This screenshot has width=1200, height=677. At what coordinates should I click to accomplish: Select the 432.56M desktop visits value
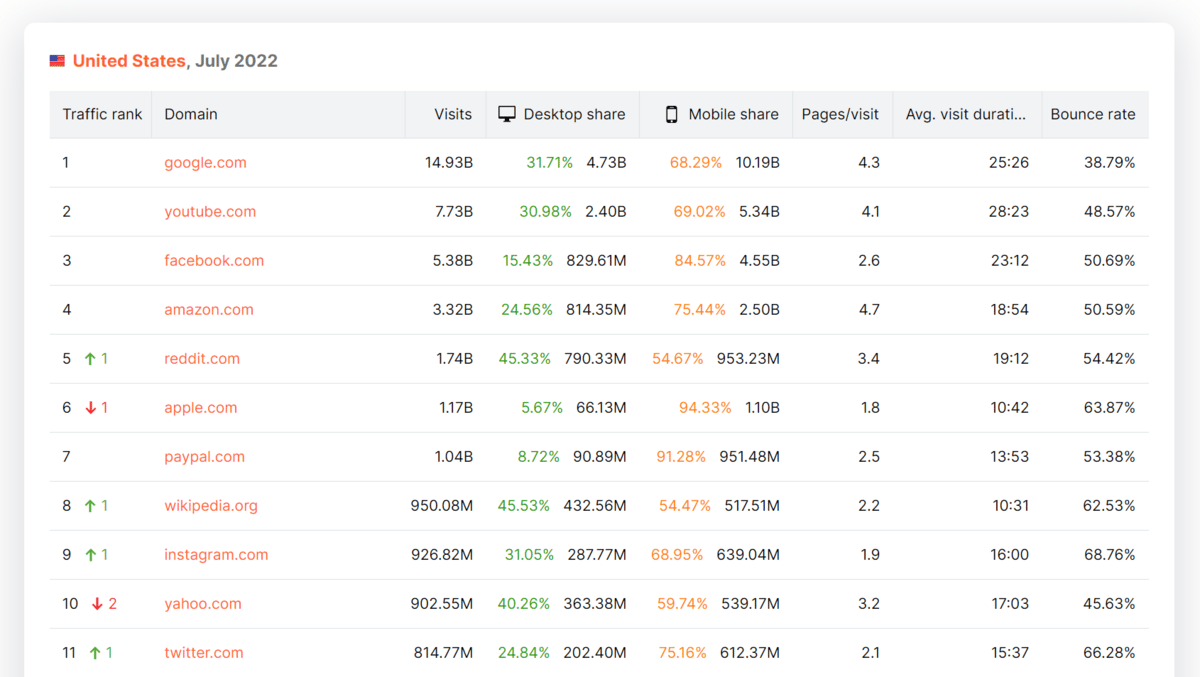(595, 505)
